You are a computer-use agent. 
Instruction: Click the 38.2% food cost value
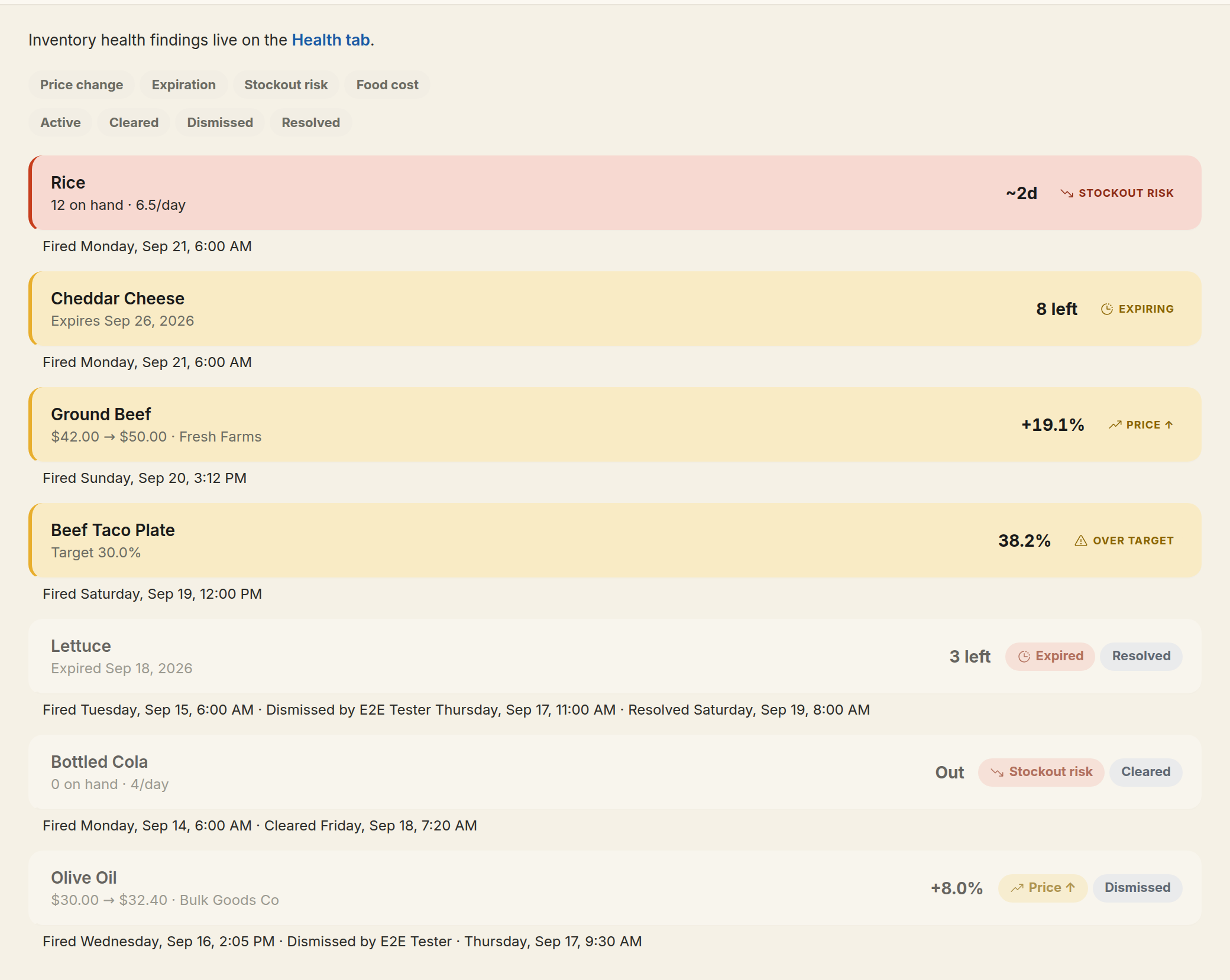click(x=1024, y=541)
